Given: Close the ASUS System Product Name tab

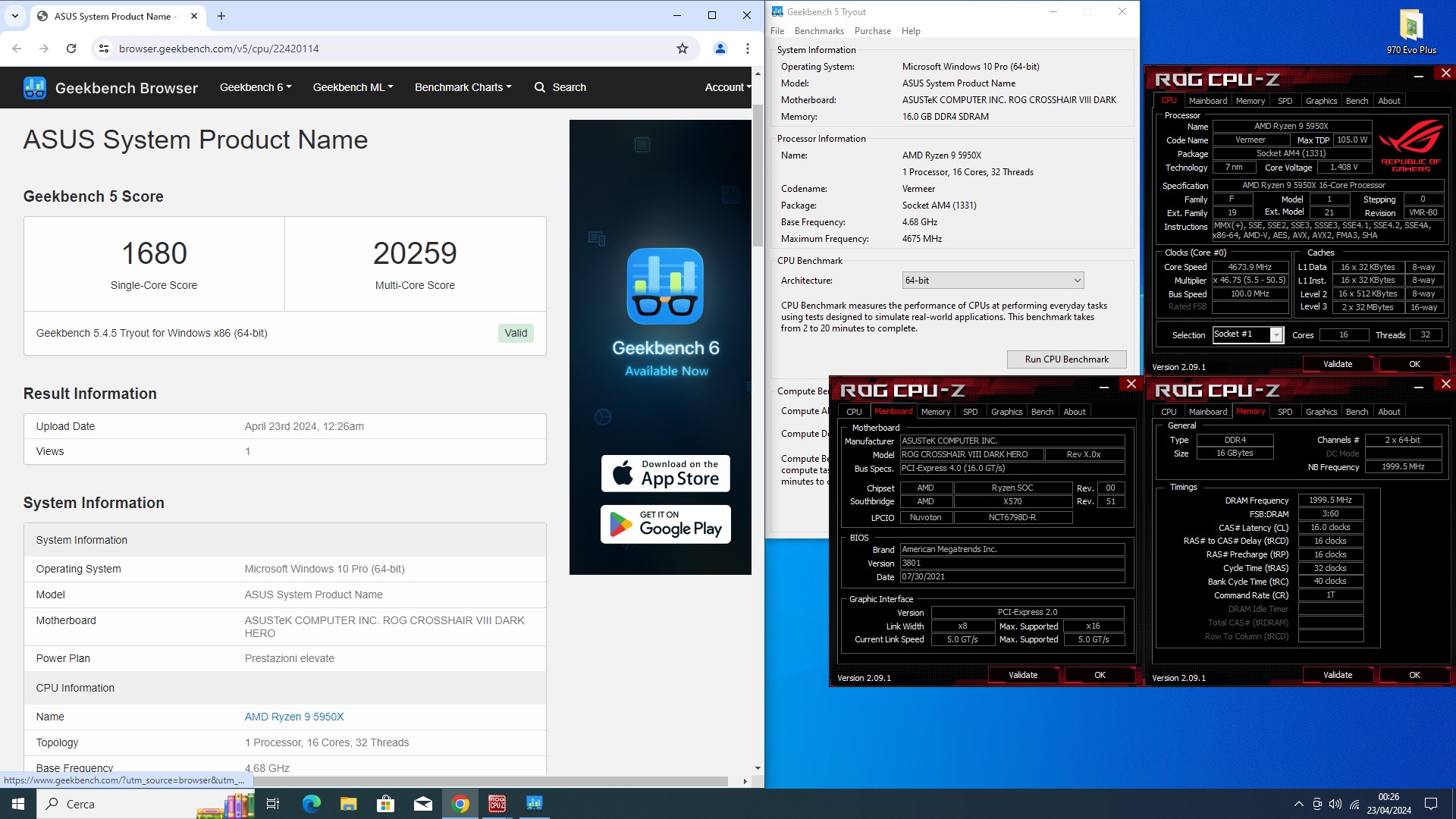Looking at the screenshot, I should (x=194, y=16).
